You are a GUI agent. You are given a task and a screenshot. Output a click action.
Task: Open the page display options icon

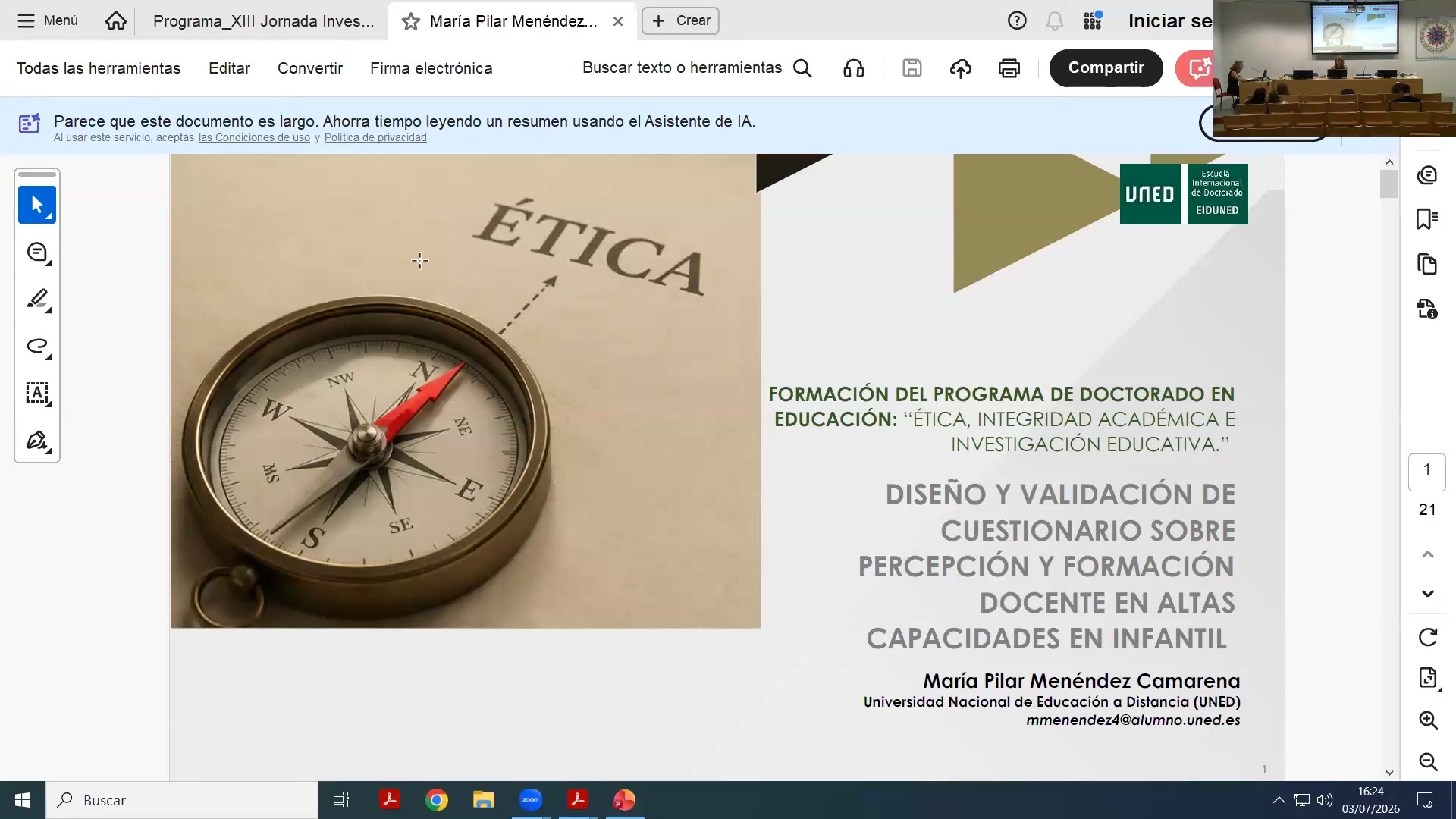[x=1428, y=678]
